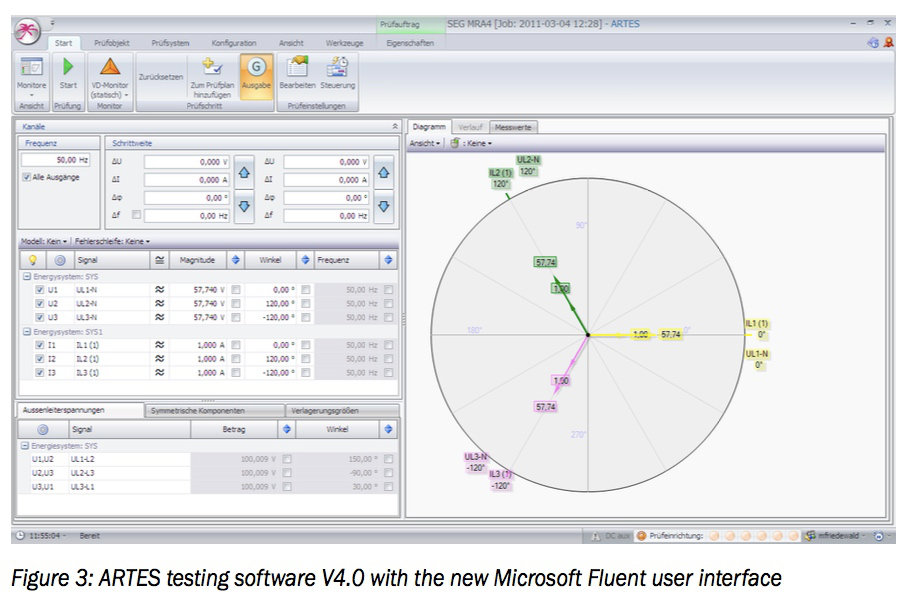Switch to the Messwerte tab
907x598 pixels.
(513, 127)
